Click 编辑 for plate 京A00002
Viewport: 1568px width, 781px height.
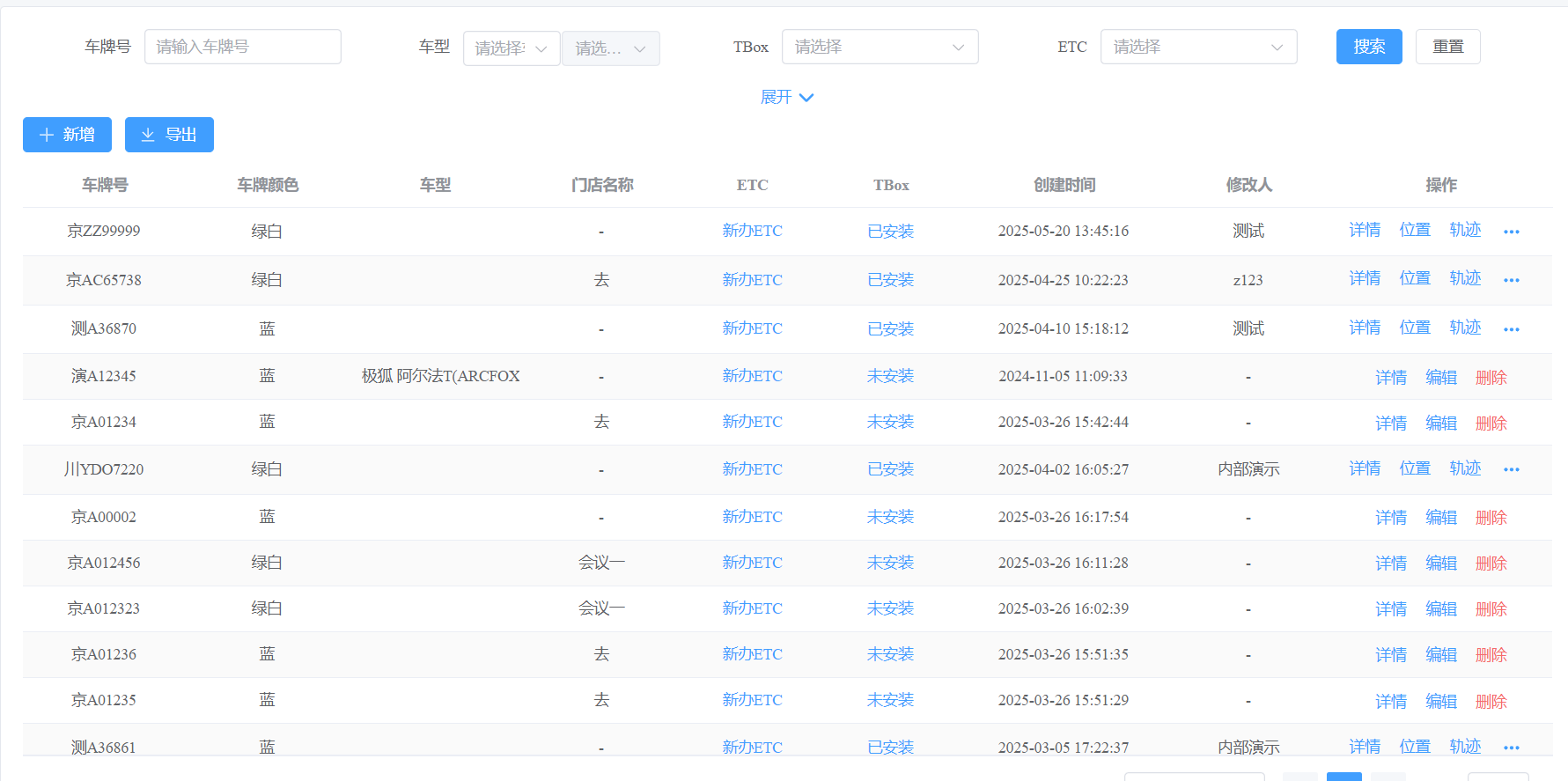[x=1440, y=517]
